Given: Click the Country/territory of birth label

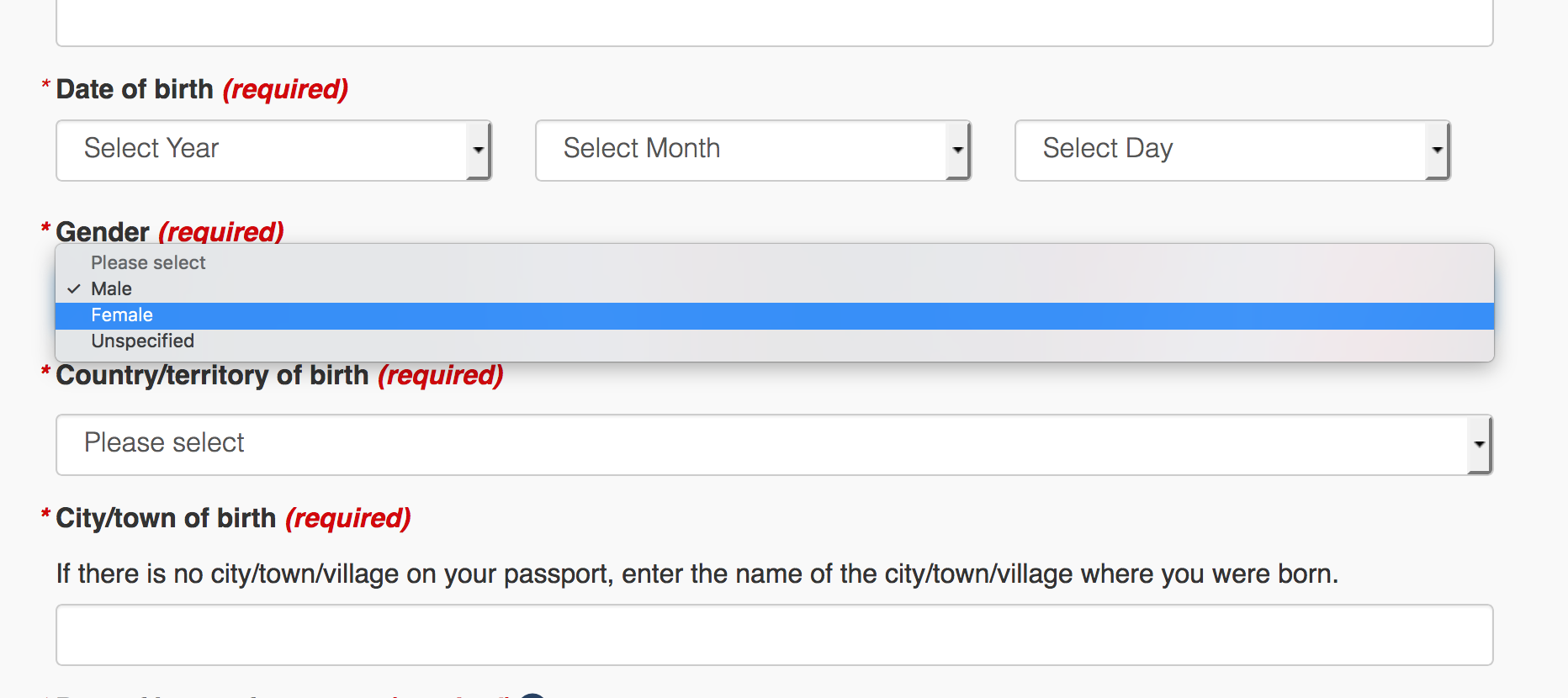Looking at the screenshot, I should pyautogui.click(x=212, y=375).
